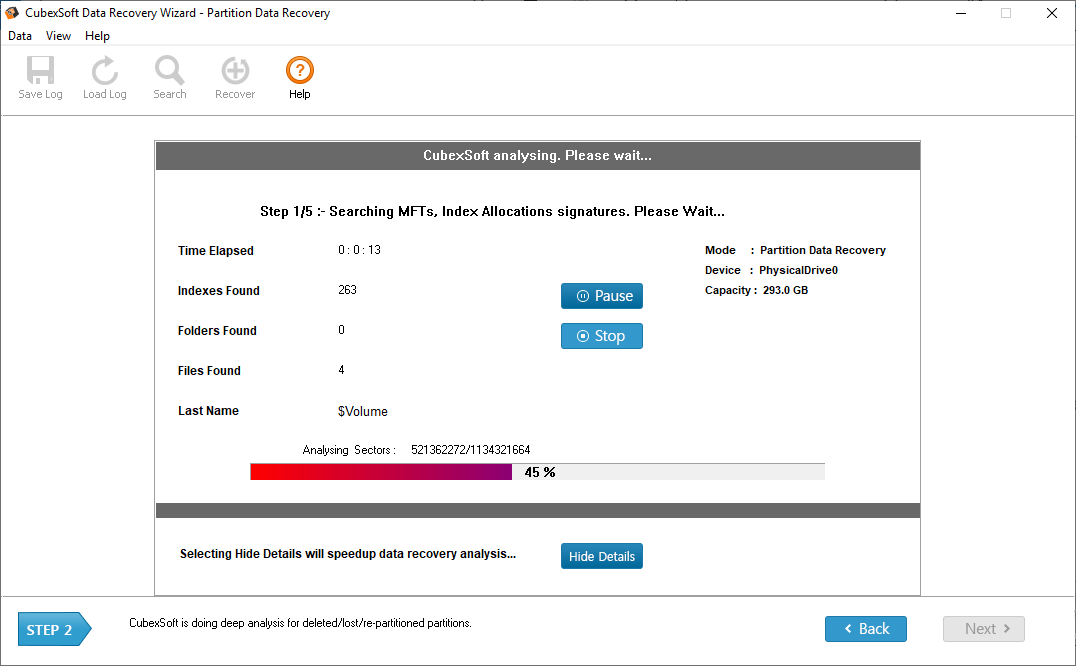The image size is (1076, 666).
Task: Click the Save Log toolbar icon
Action: pos(40,78)
